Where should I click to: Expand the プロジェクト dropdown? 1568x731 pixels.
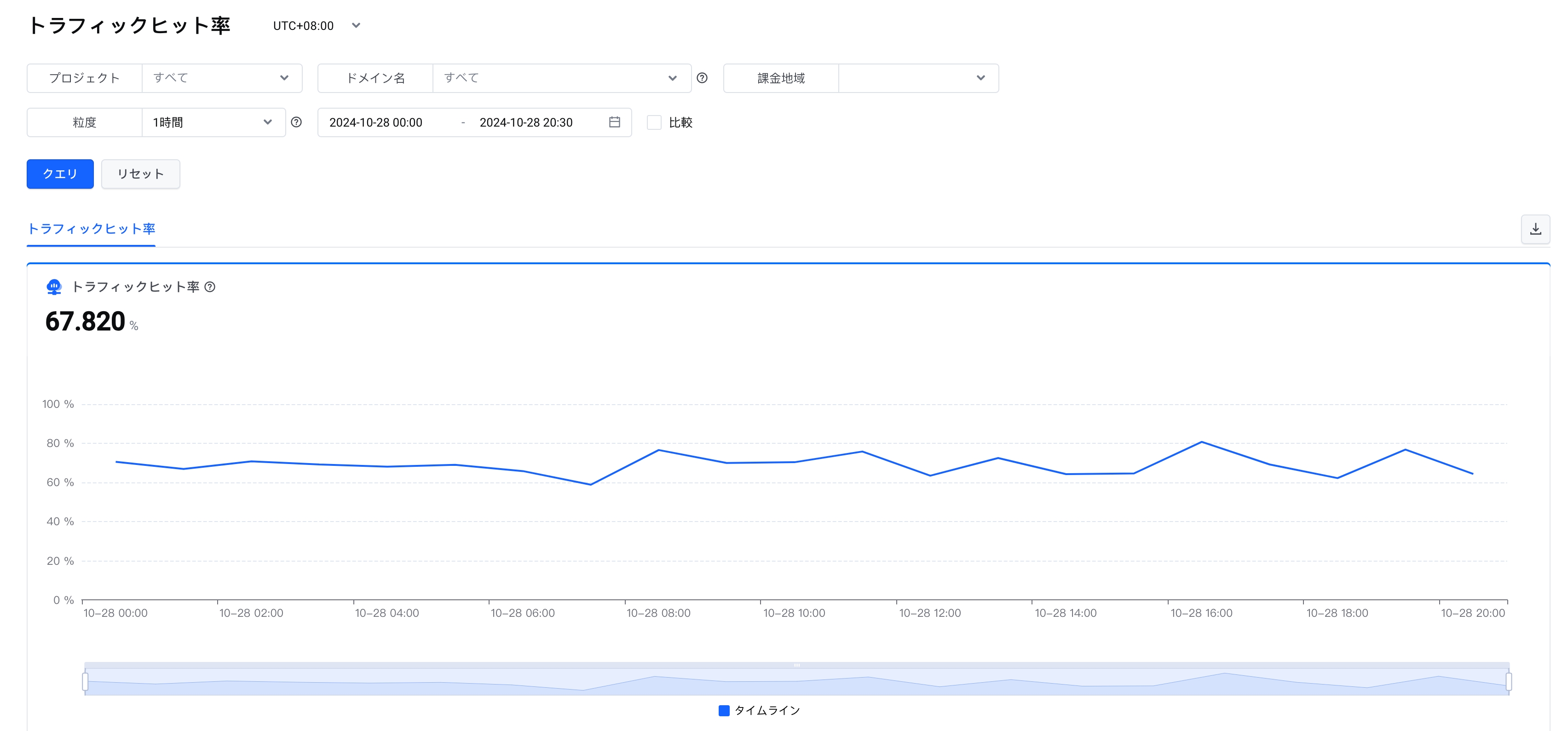[x=222, y=78]
